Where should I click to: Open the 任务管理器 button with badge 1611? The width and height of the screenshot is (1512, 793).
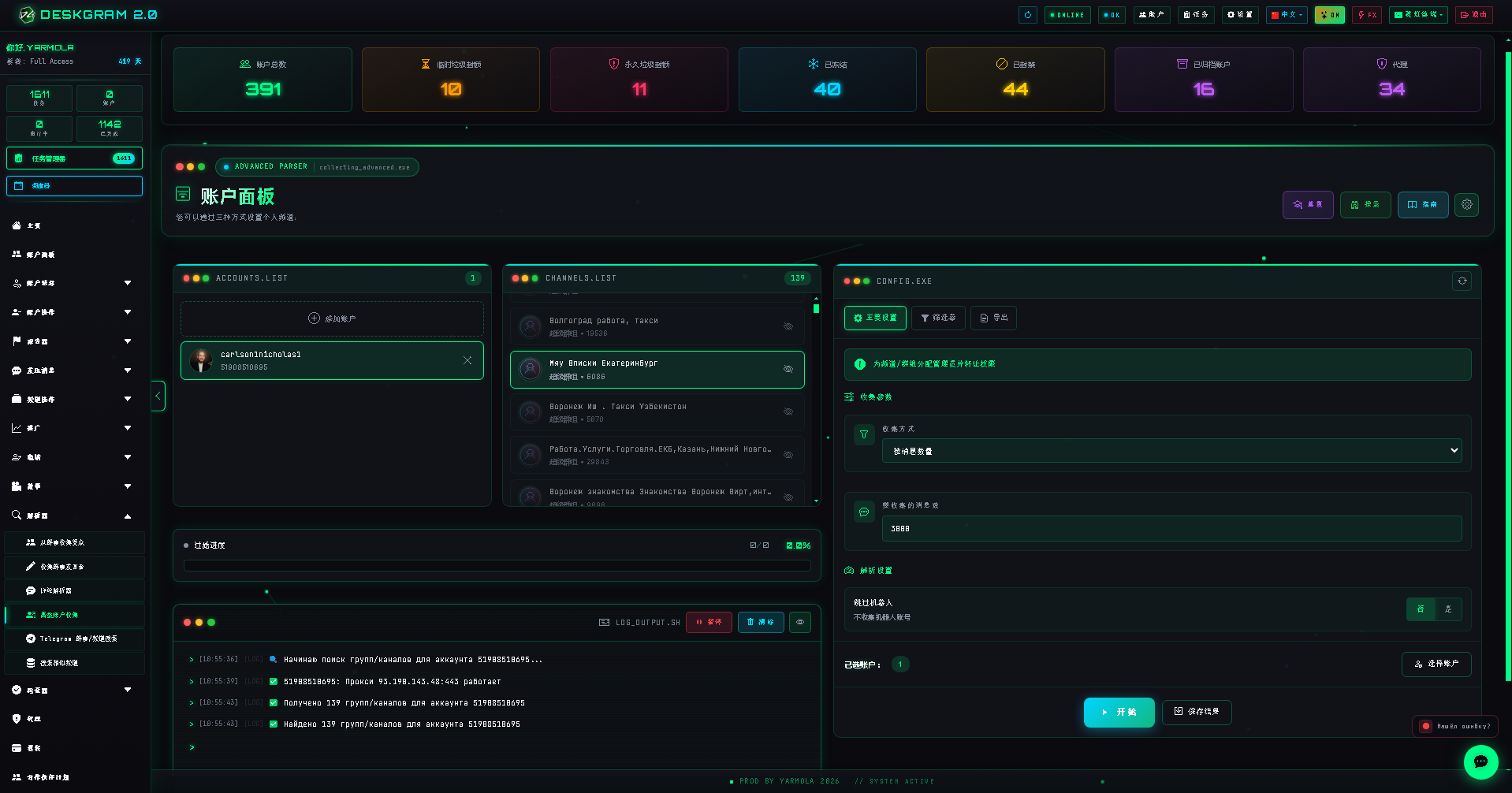pyautogui.click(x=75, y=158)
